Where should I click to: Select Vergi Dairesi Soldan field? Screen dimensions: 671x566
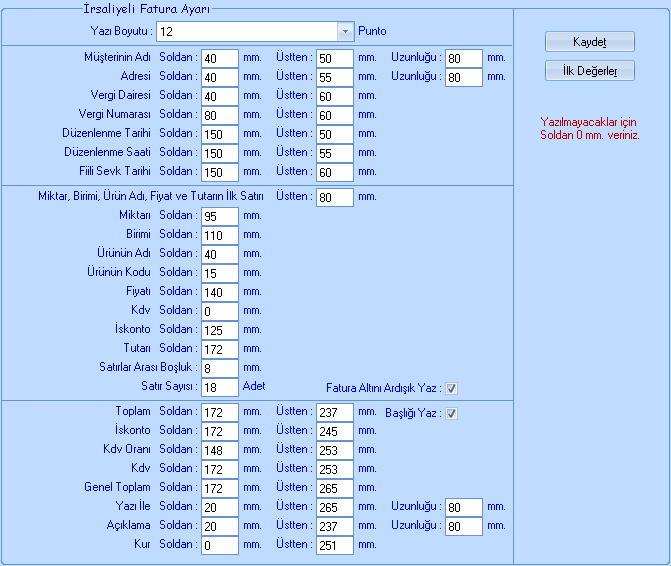click(220, 96)
